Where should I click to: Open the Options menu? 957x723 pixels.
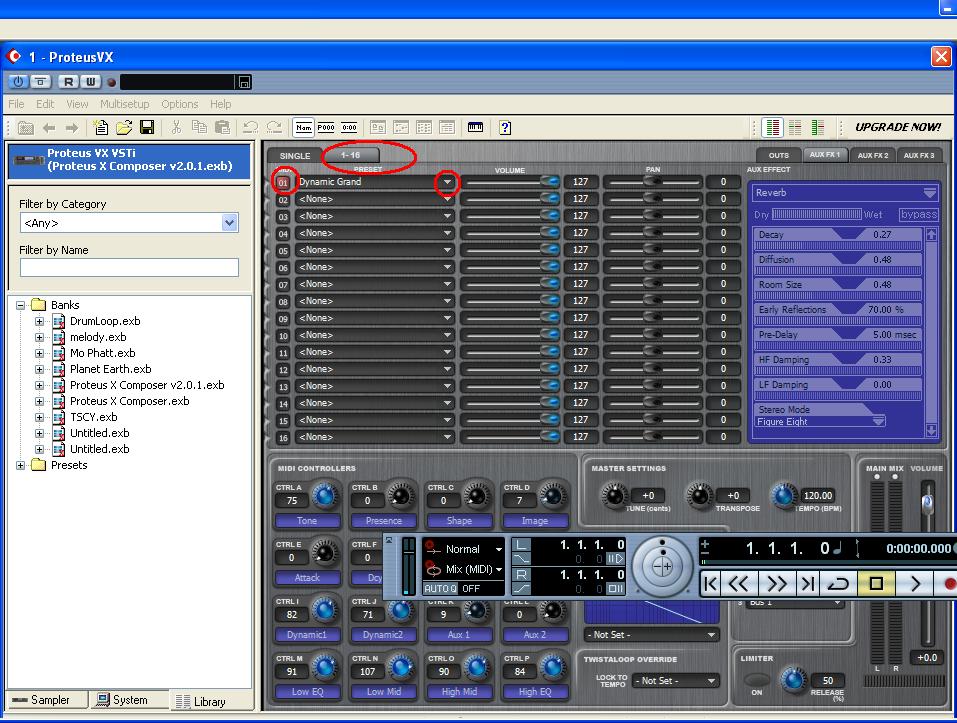[x=179, y=104]
